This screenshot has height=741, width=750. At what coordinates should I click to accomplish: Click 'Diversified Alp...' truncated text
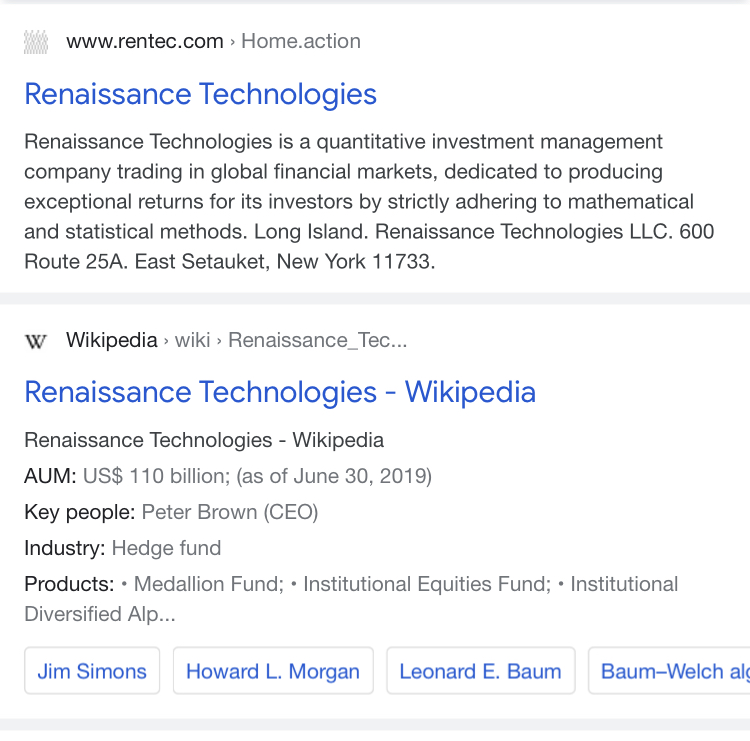[100, 614]
